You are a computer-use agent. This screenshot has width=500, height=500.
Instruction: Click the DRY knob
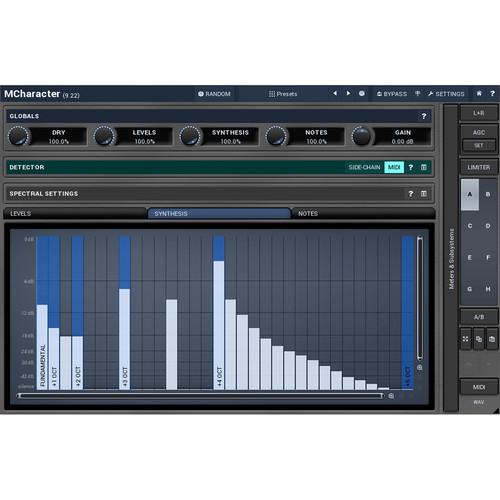(x=18, y=136)
